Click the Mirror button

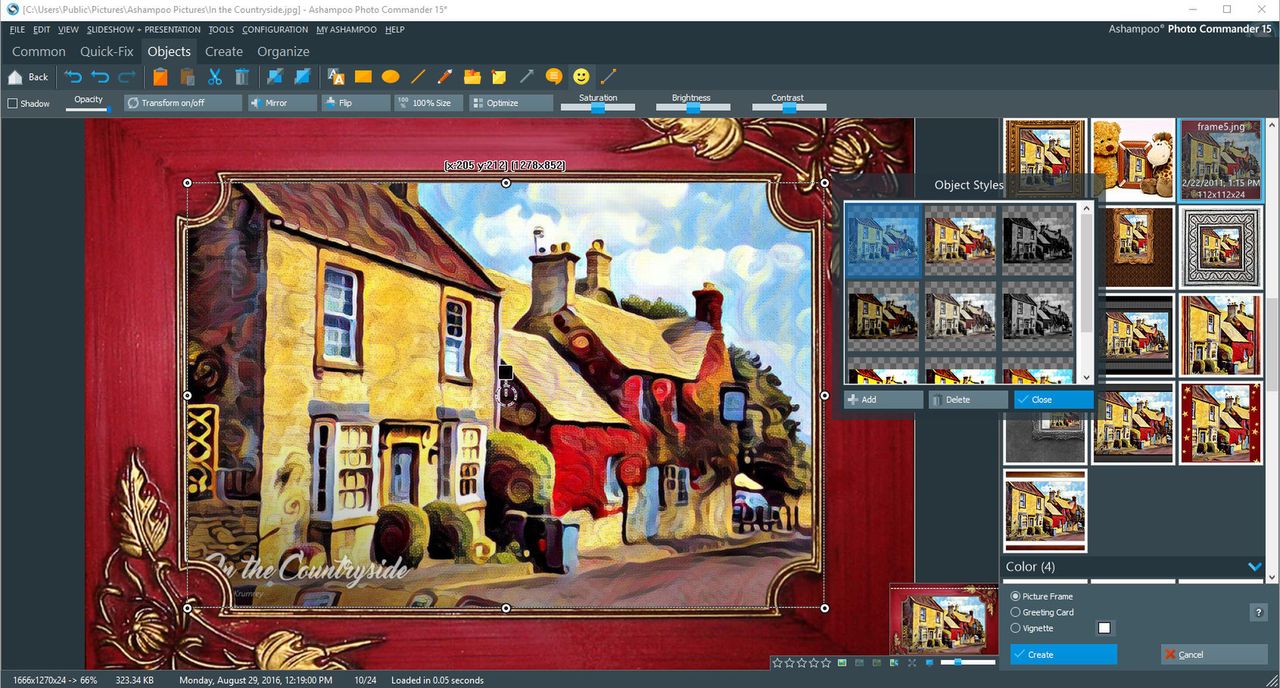pos(283,103)
